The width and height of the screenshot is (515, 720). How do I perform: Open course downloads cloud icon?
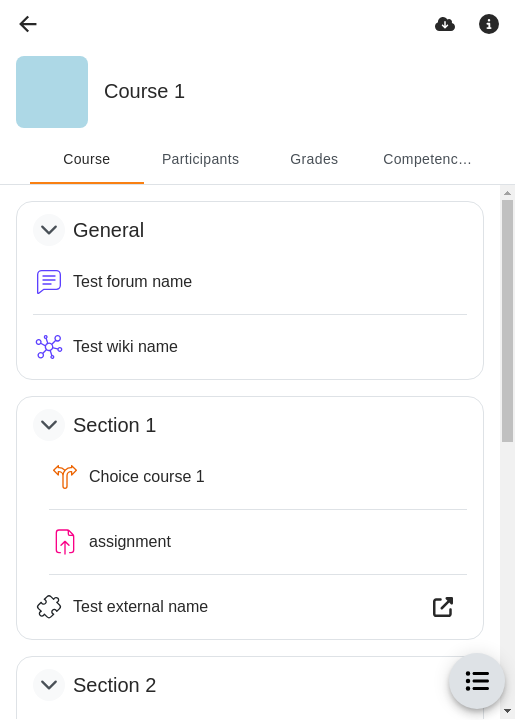click(445, 24)
